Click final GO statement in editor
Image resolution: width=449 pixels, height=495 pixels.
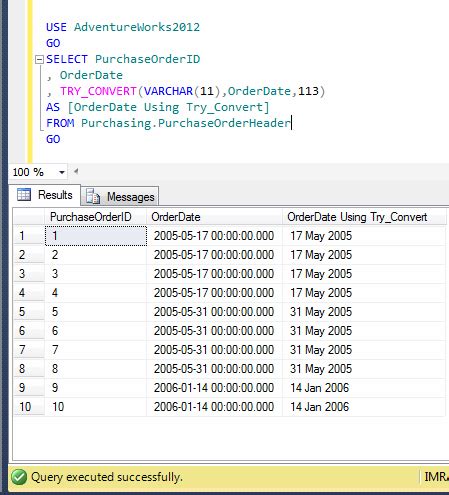click(x=53, y=139)
